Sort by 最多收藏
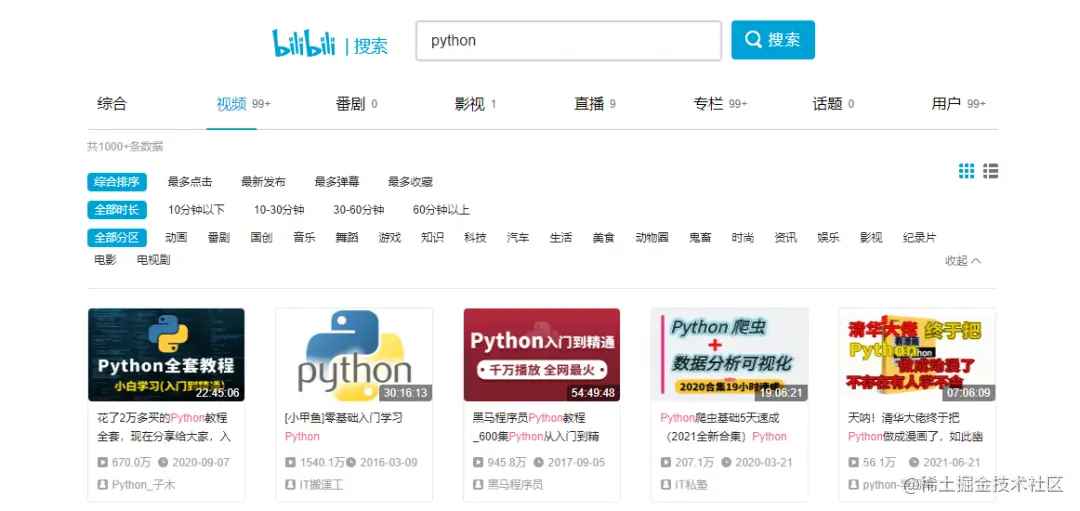1080x511 pixels. (411, 182)
